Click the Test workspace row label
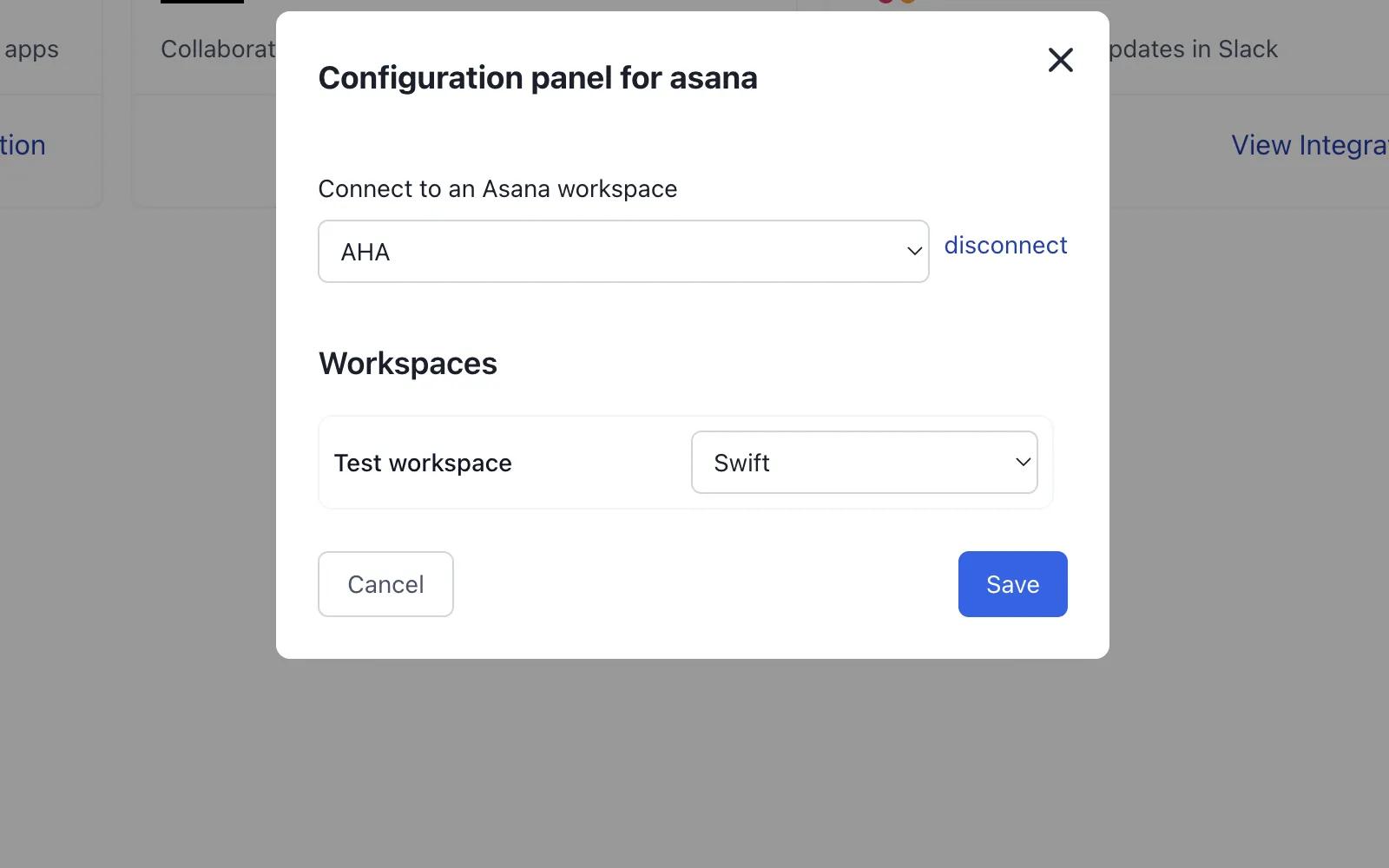1389x868 pixels. 423,464
